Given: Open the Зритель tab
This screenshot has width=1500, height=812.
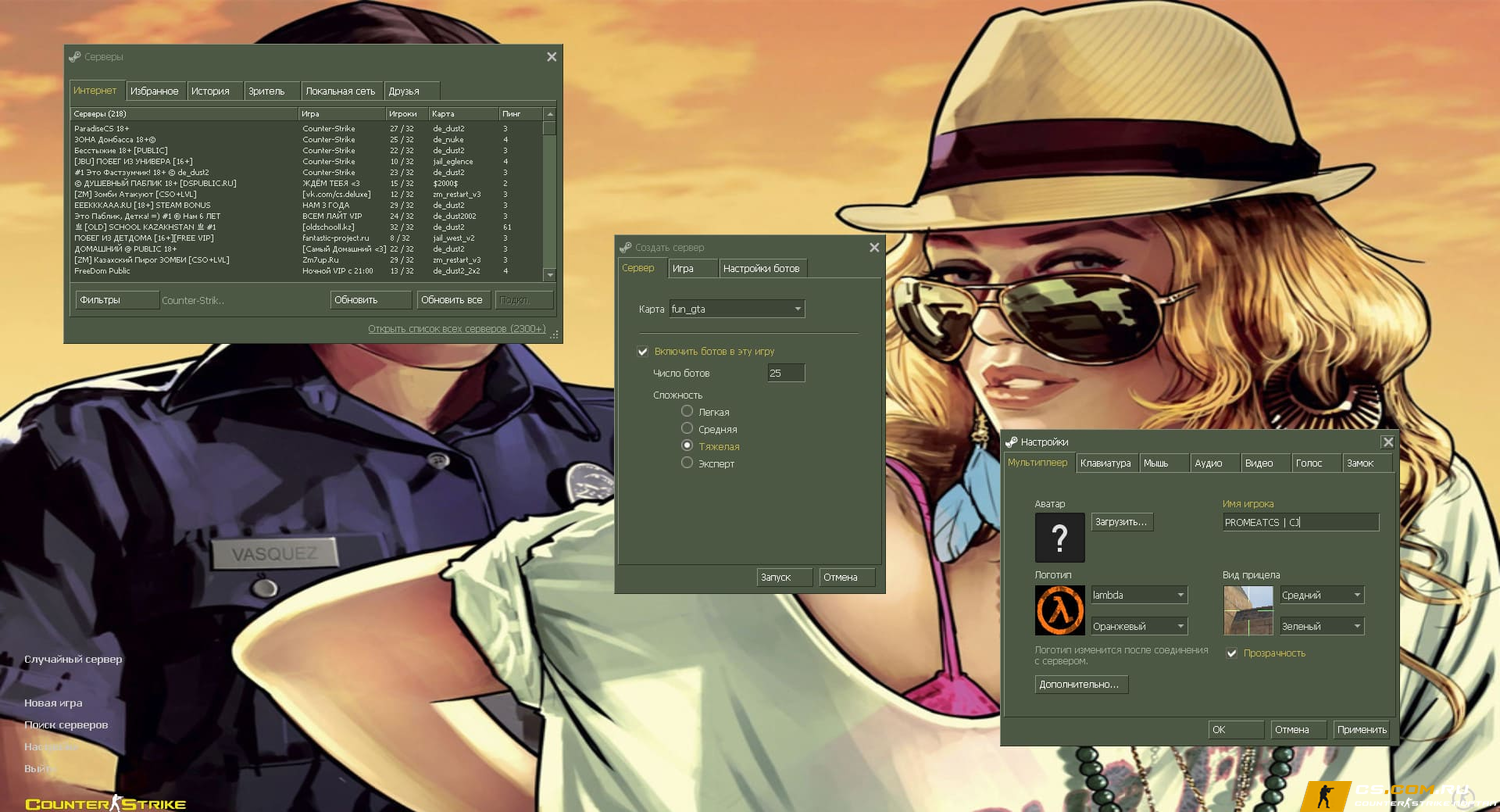Looking at the screenshot, I should [272, 91].
